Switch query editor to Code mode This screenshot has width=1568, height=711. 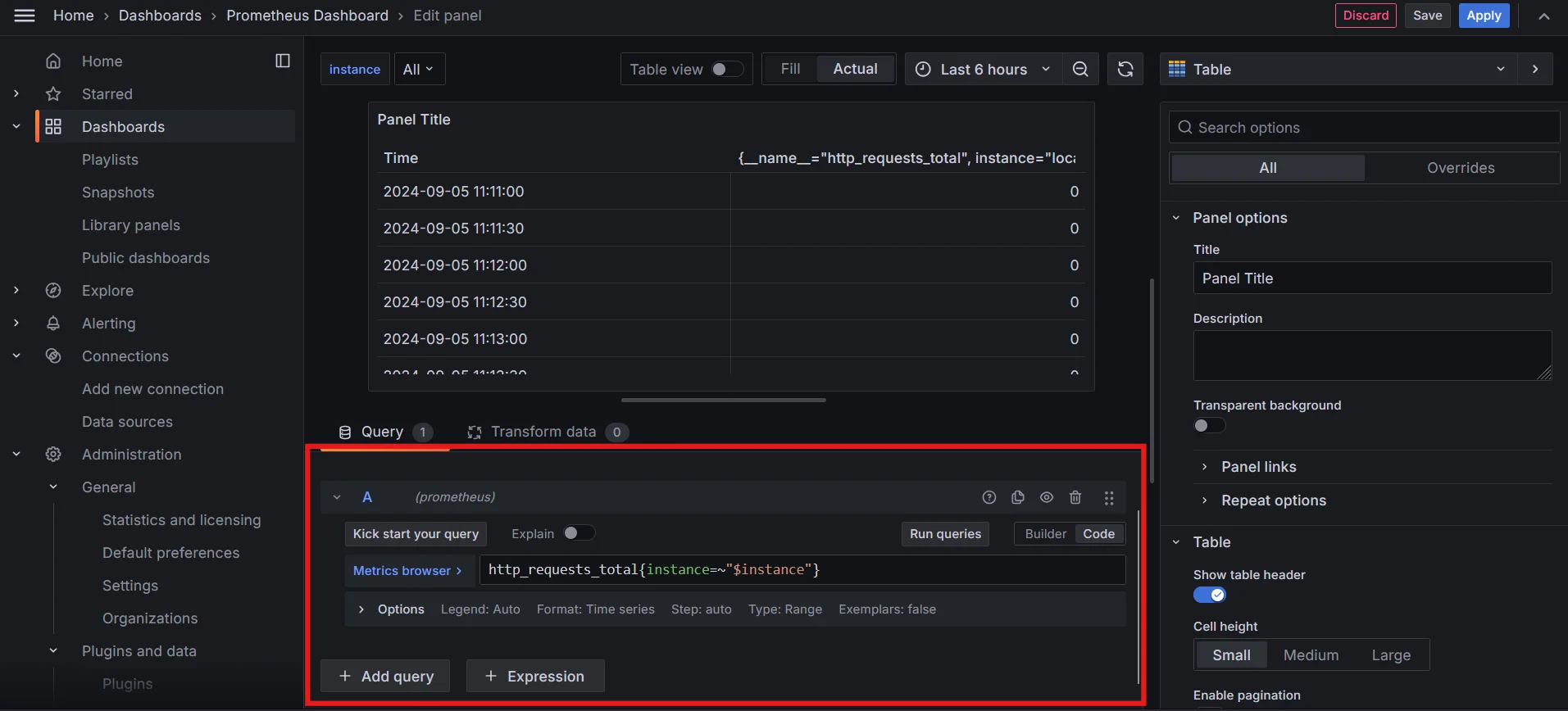point(1098,534)
